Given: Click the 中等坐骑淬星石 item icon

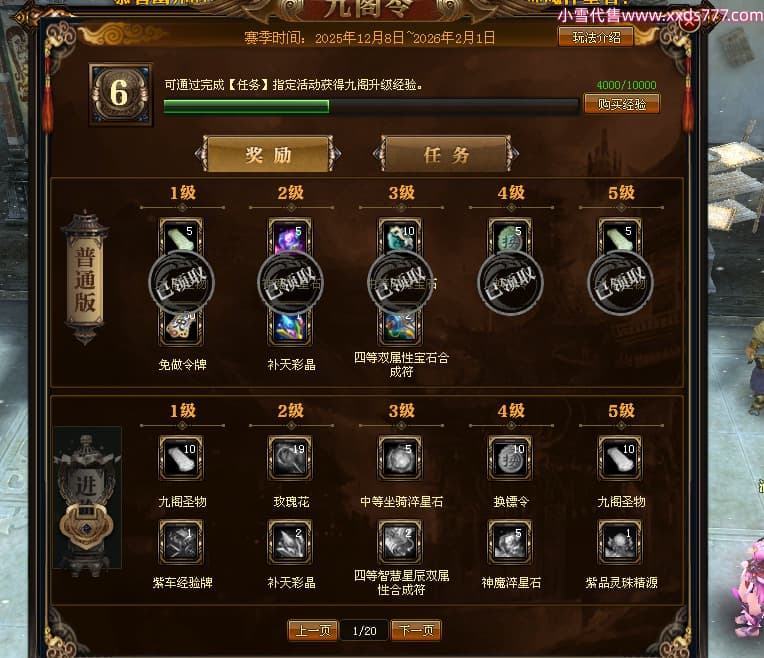Looking at the screenshot, I should pos(401,458).
